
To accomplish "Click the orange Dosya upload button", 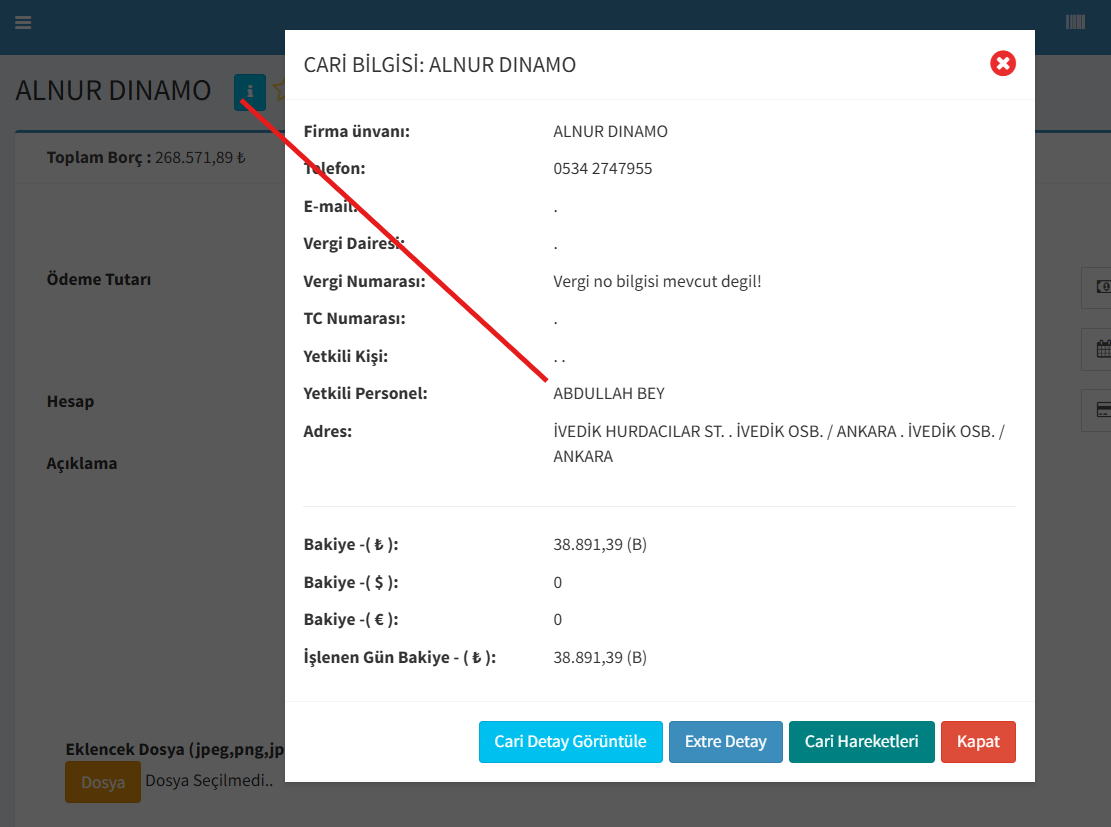I will [x=103, y=782].
